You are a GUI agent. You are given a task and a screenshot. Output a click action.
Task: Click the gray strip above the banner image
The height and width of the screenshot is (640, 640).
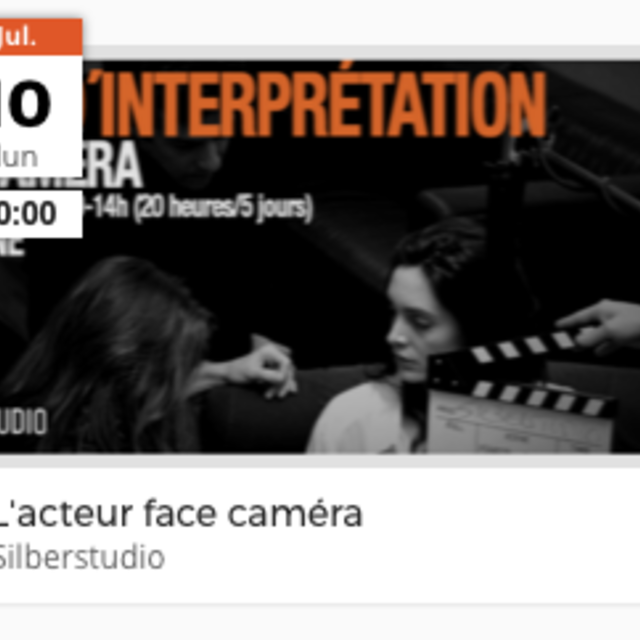[x=361, y=53]
